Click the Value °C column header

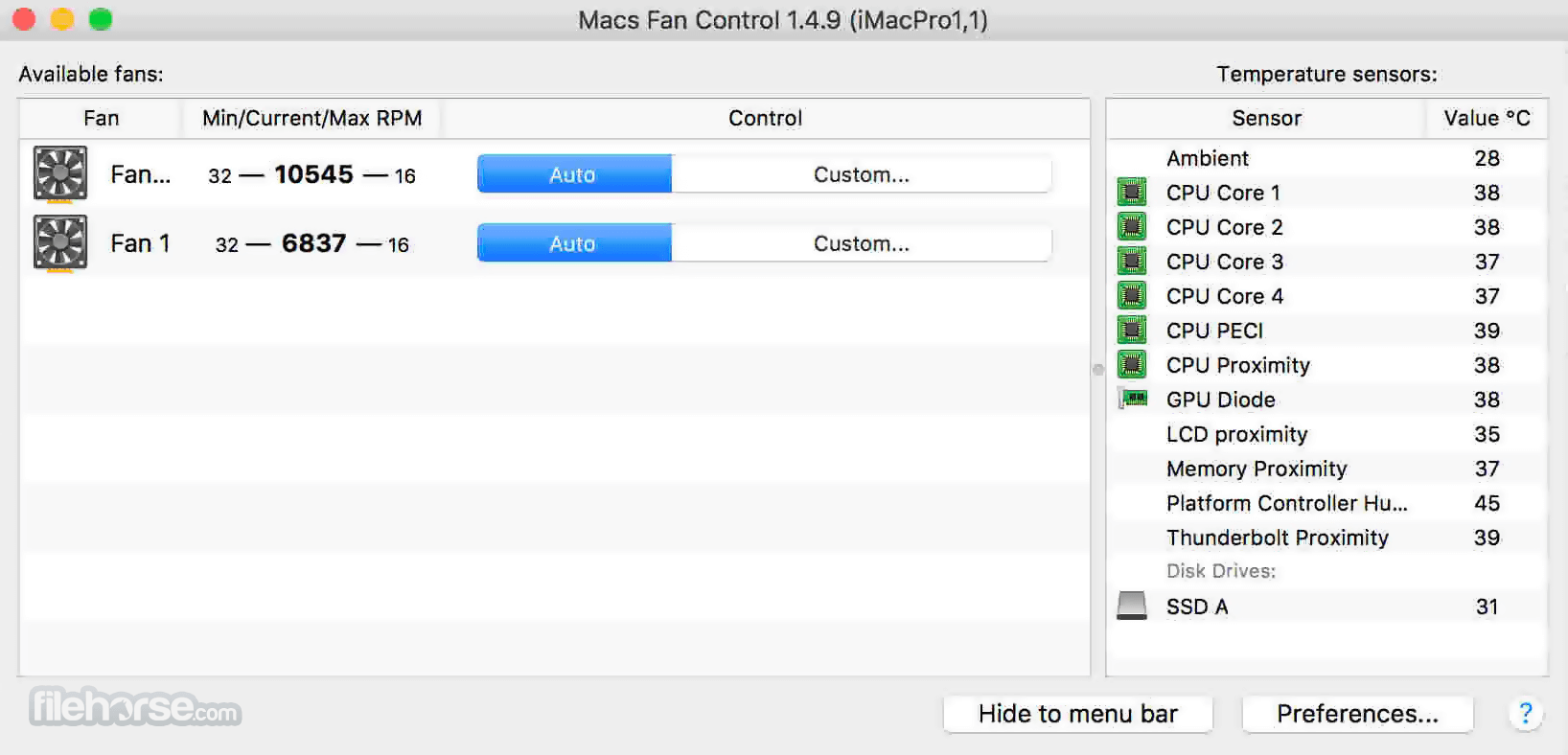click(x=1487, y=118)
